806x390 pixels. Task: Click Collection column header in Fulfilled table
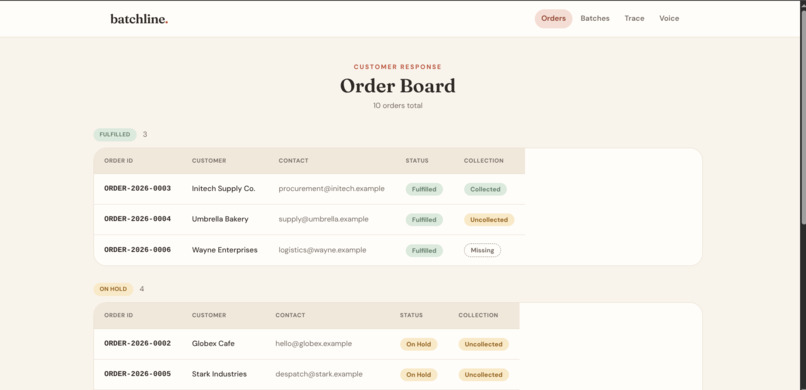coord(484,161)
